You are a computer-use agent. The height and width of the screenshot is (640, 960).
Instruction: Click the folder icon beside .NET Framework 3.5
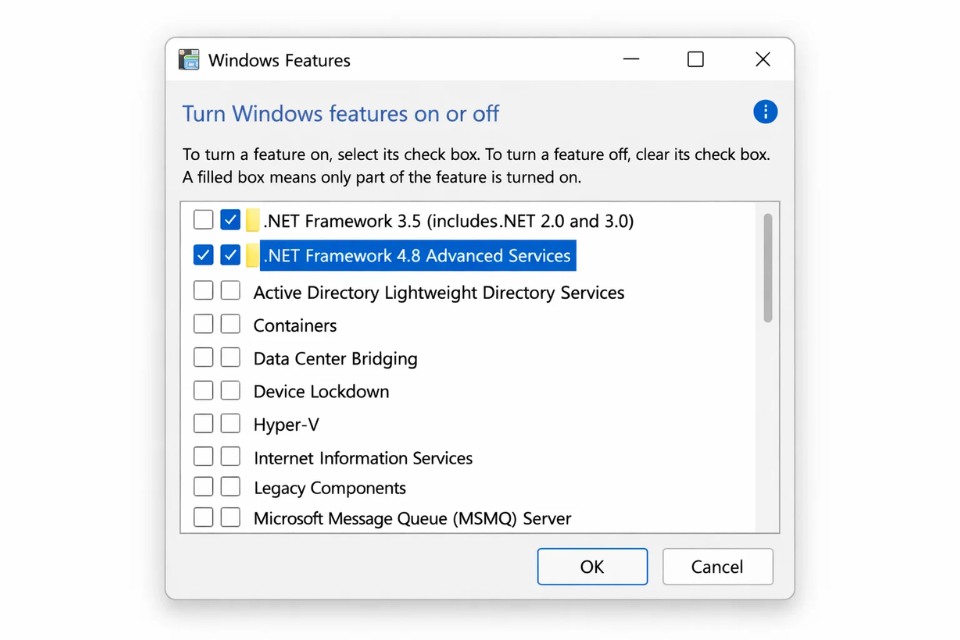coord(251,220)
